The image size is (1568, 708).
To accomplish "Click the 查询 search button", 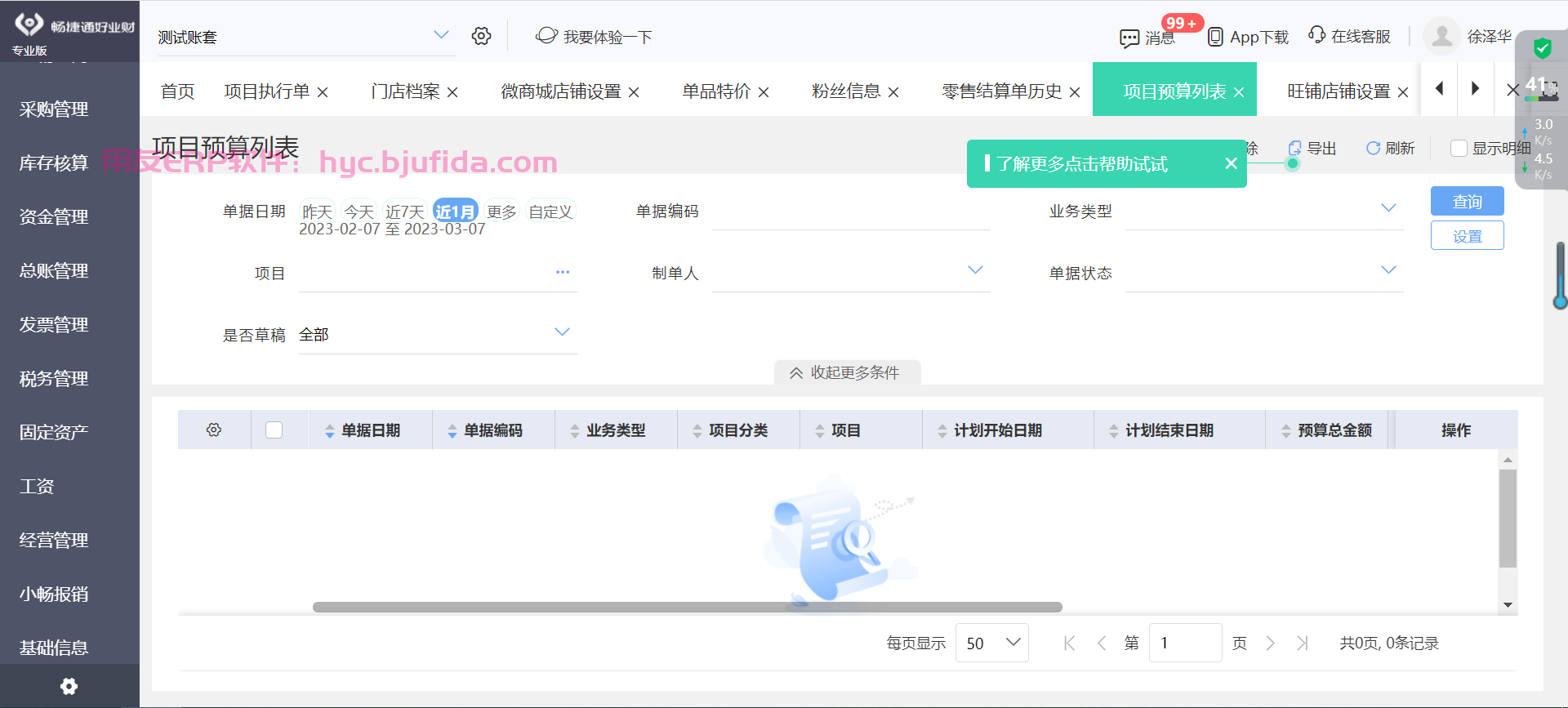I will 1468,201.
